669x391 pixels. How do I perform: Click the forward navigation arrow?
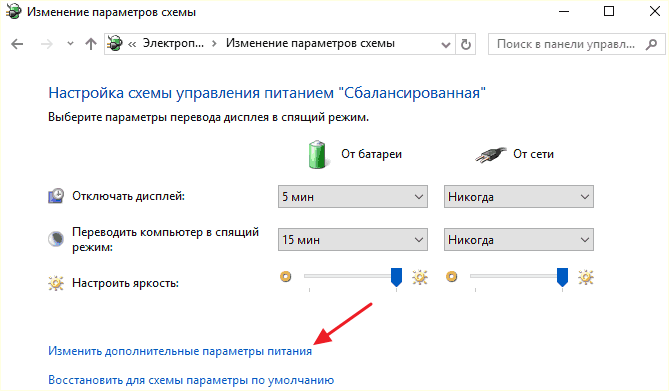click(x=47, y=44)
